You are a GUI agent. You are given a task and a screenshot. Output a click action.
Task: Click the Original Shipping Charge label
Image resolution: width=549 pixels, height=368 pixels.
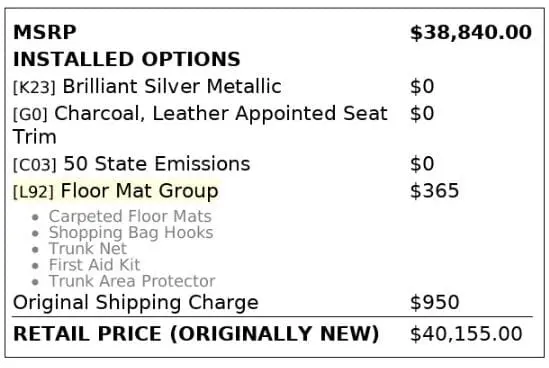(x=136, y=303)
